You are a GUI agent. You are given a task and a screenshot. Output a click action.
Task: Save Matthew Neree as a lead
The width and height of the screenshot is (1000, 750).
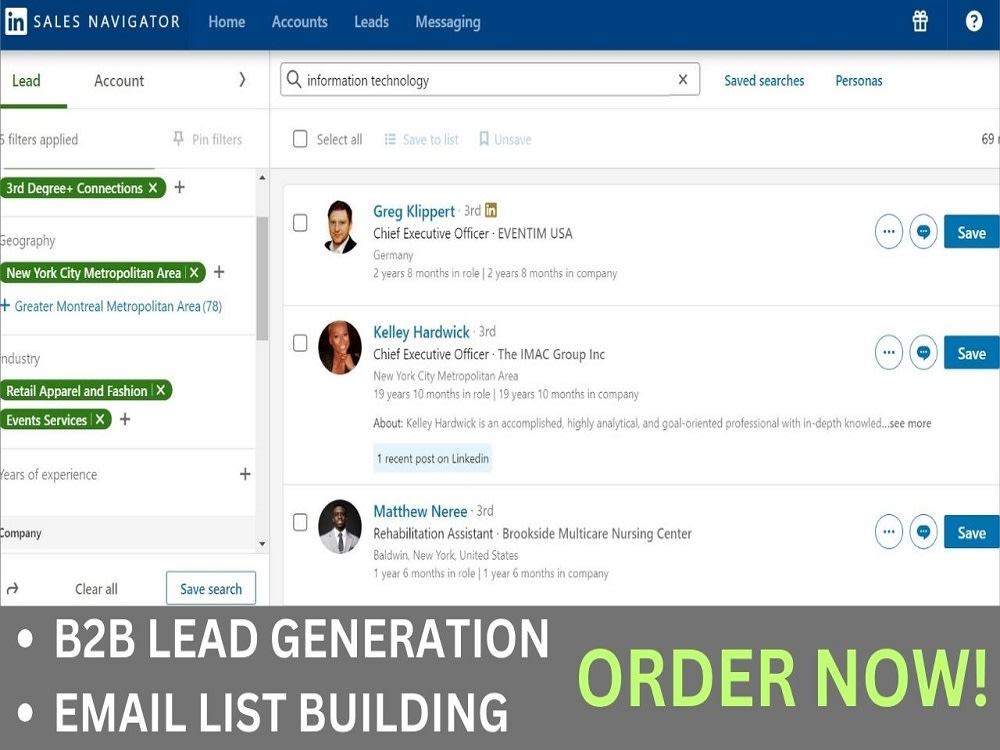[x=971, y=532]
